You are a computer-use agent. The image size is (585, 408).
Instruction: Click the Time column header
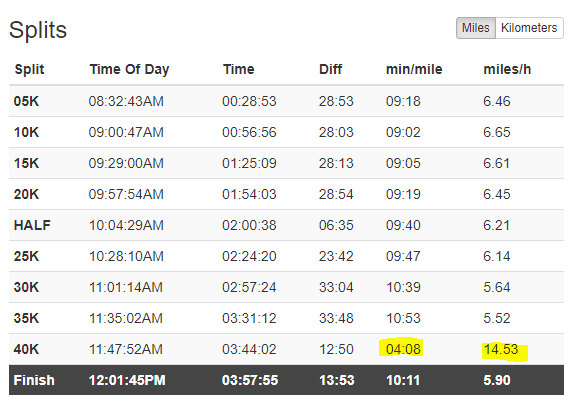(238, 69)
